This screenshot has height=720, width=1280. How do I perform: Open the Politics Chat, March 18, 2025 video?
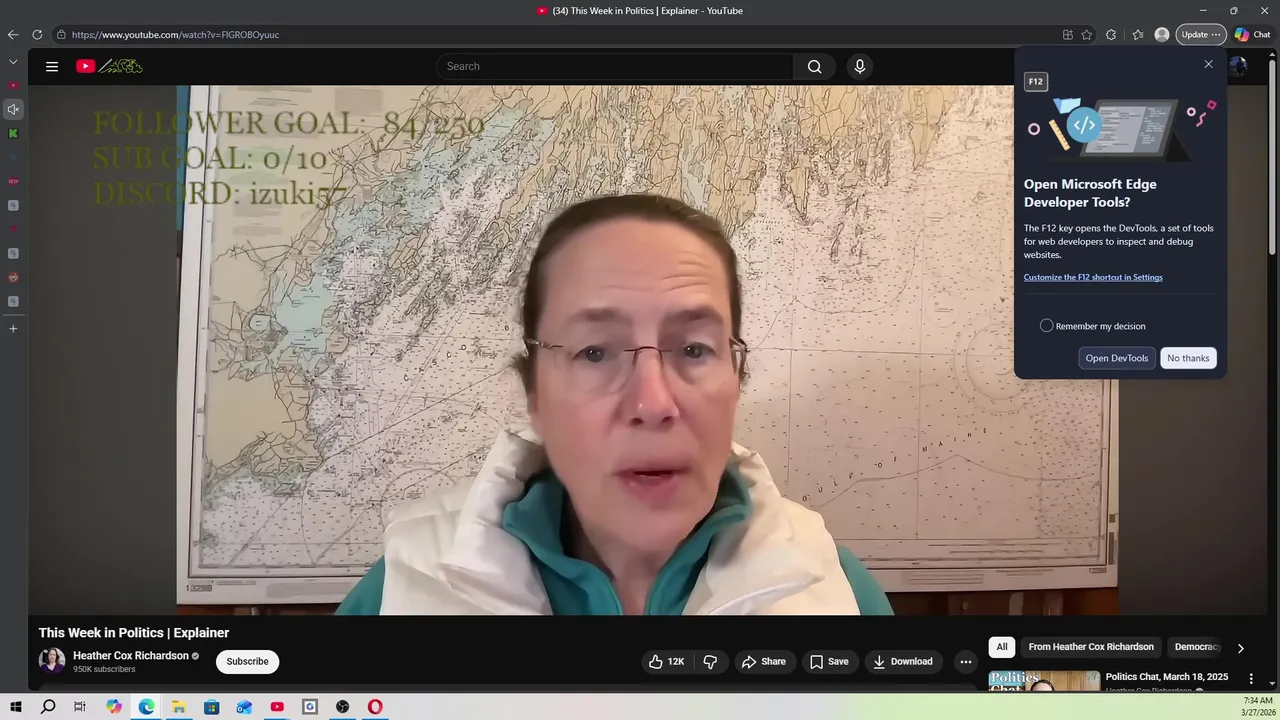1167,677
